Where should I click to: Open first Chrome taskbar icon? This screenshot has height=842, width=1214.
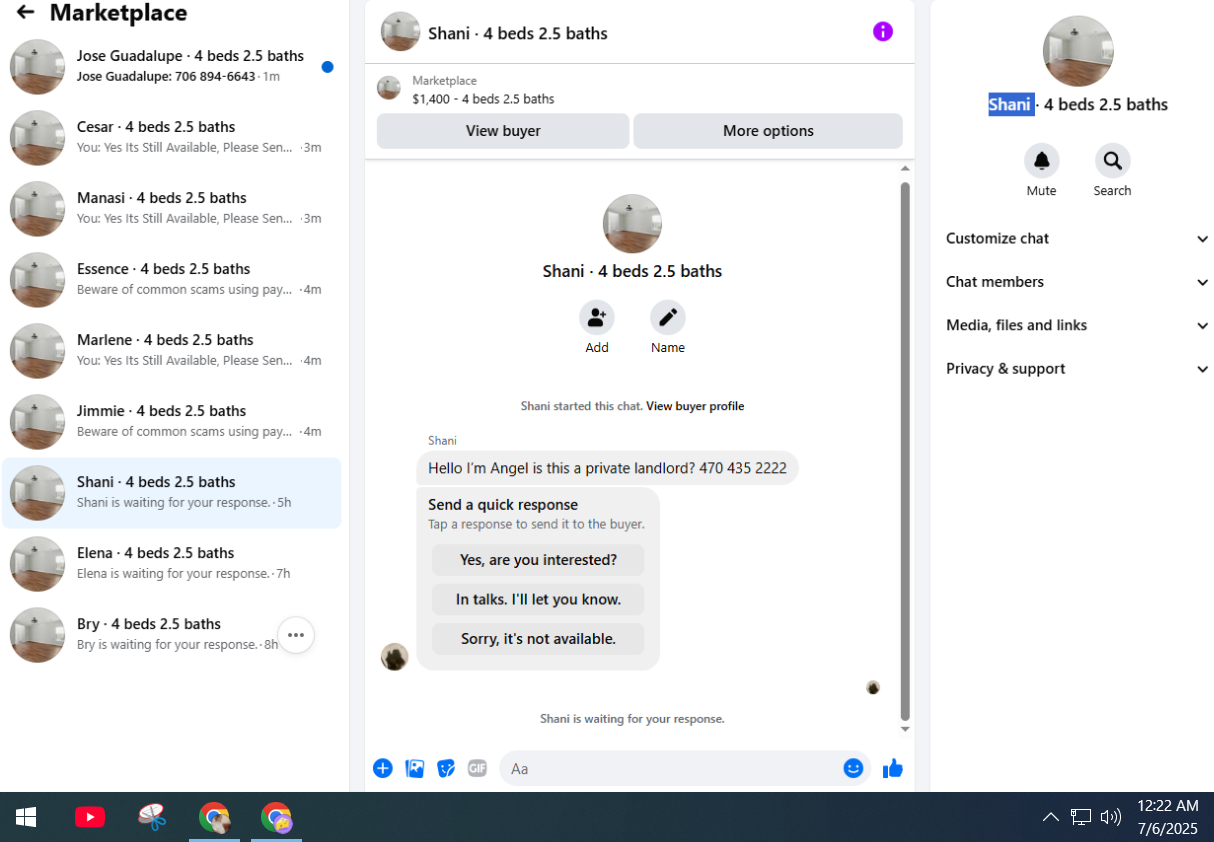(x=214, y=817)
